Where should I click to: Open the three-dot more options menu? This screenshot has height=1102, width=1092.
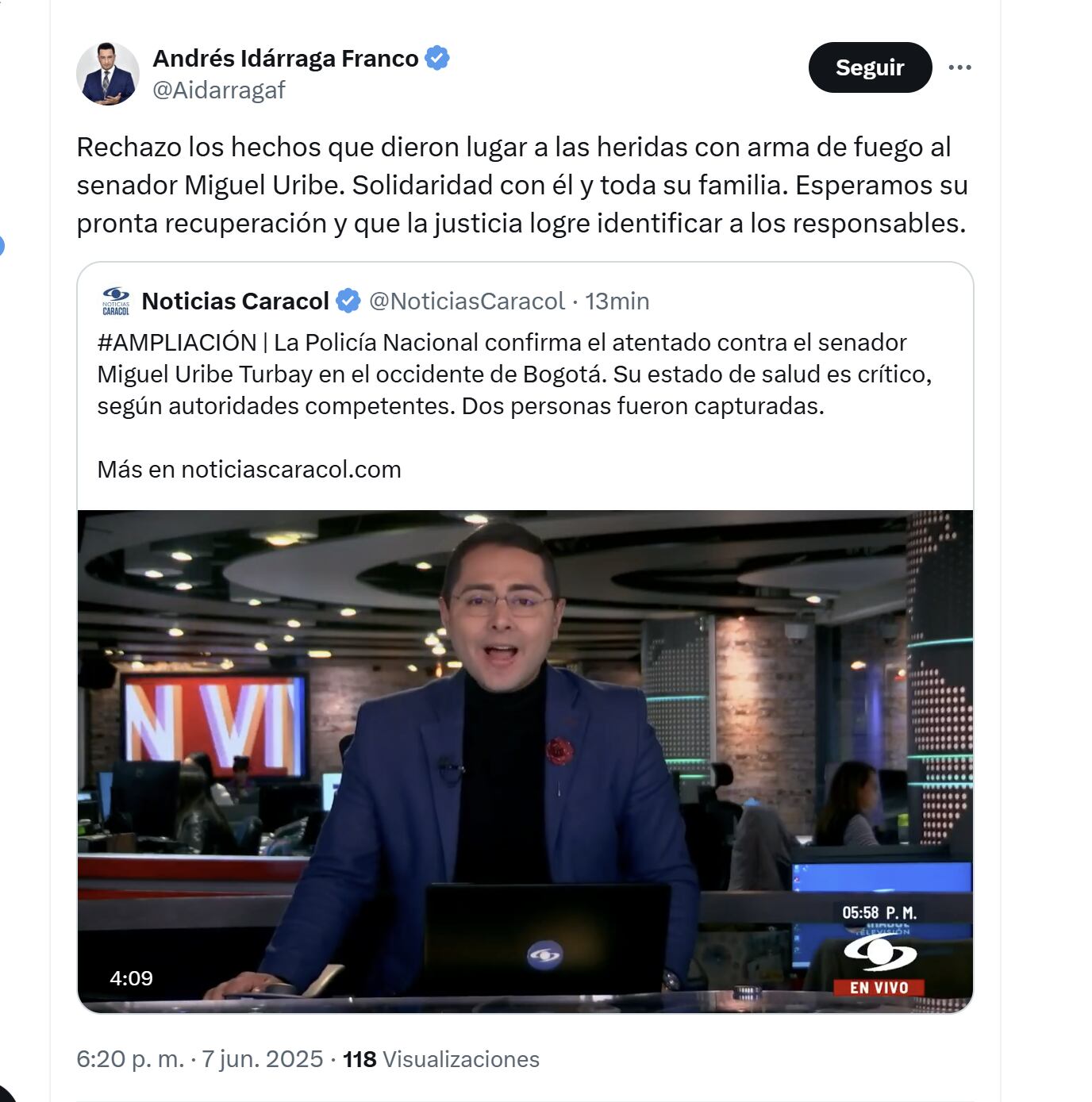point(959,67)
